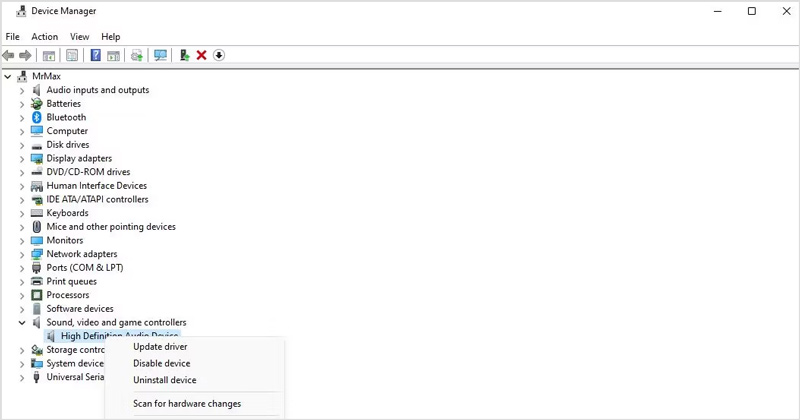Expand the Computer category
The image size is (800, 420).
[22, 131]
